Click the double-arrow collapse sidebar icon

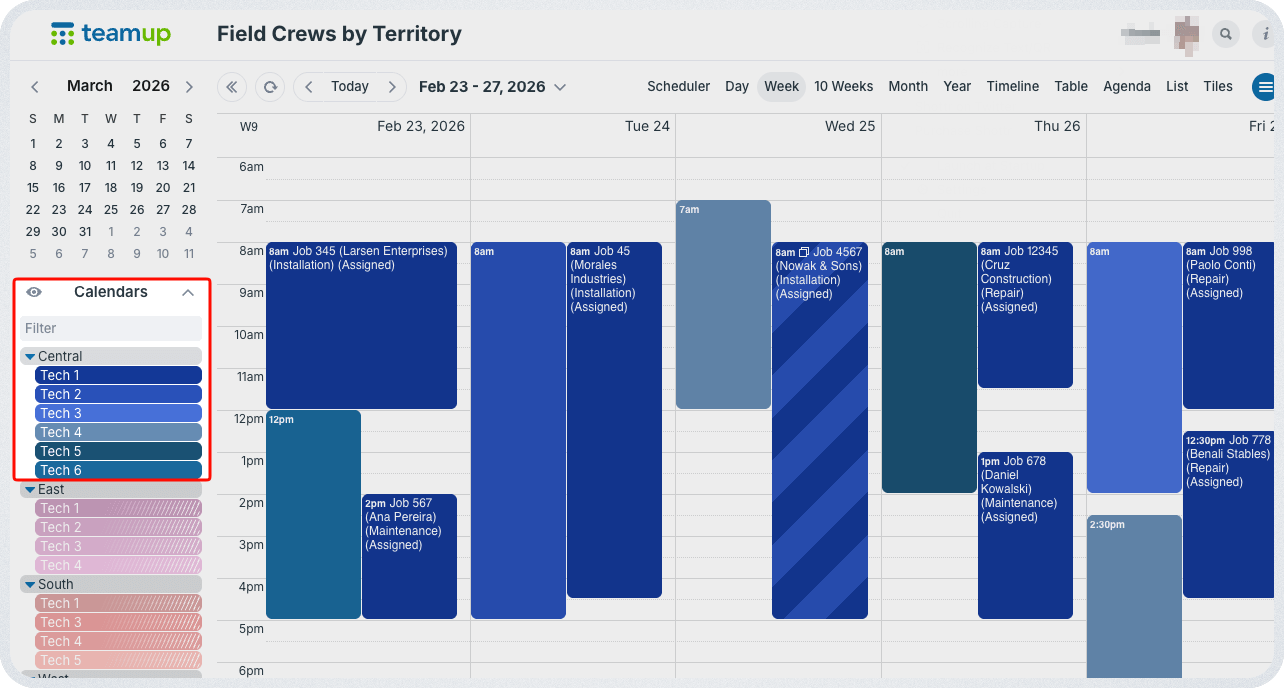click(x=232, y=87)
